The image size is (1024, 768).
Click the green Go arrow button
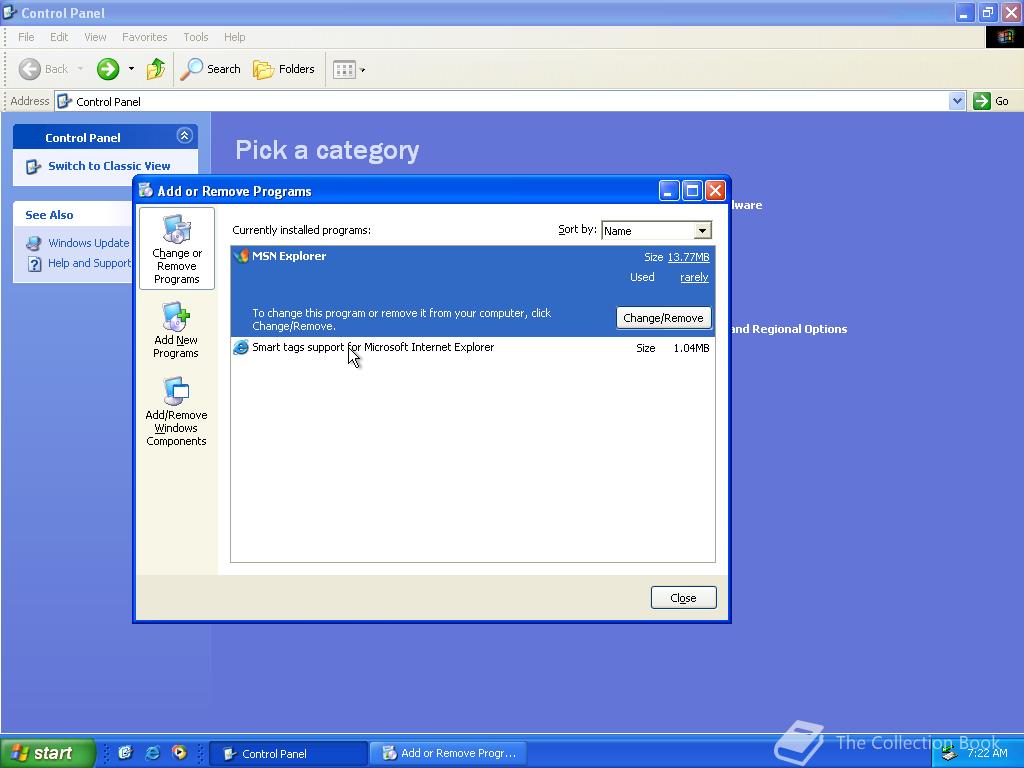(982, 101)
